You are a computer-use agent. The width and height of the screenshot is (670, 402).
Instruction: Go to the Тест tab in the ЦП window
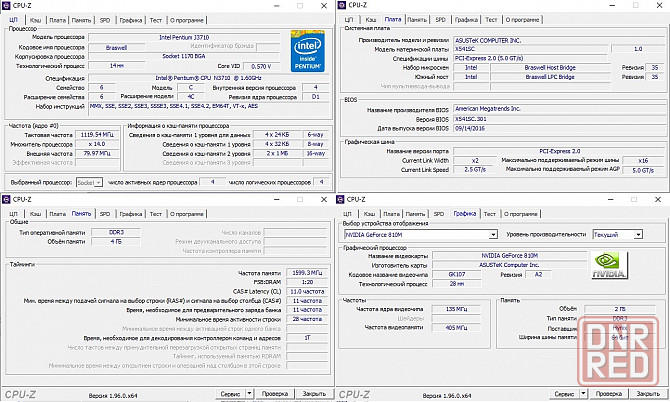click(156, 20)
